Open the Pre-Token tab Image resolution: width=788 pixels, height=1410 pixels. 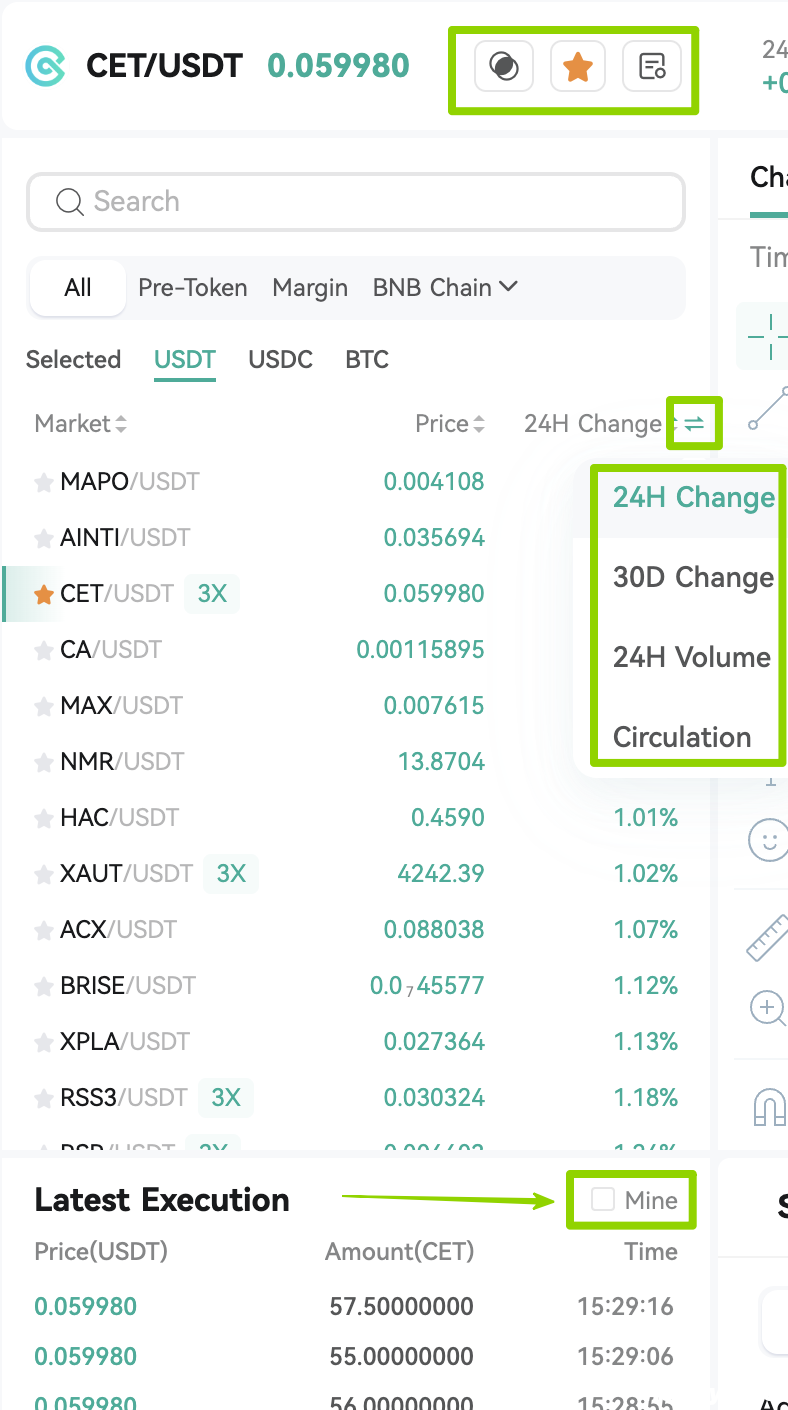click(193, 288)
